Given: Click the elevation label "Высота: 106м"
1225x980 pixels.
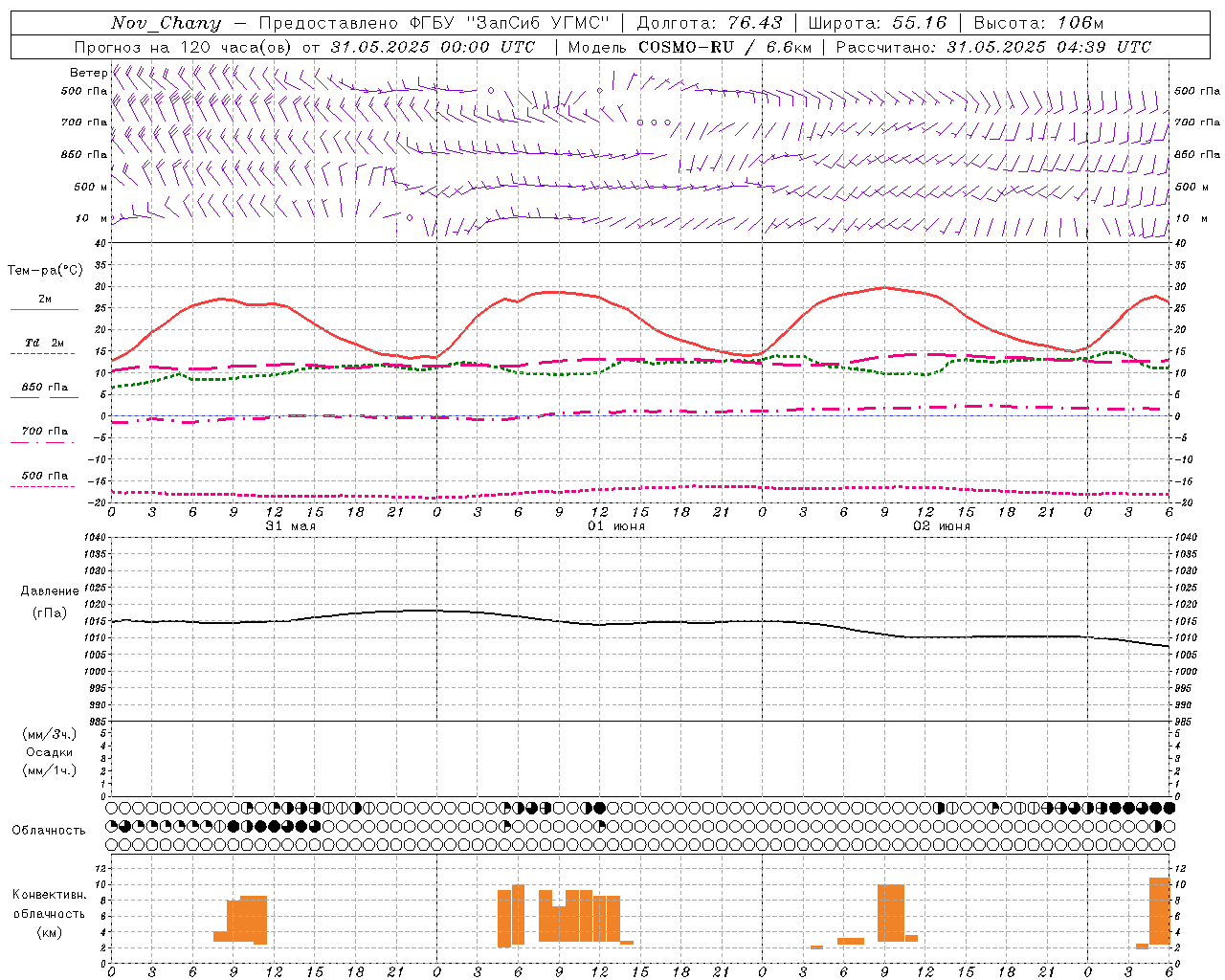Looking at the screenshot, I should (x=1038, y=23).
